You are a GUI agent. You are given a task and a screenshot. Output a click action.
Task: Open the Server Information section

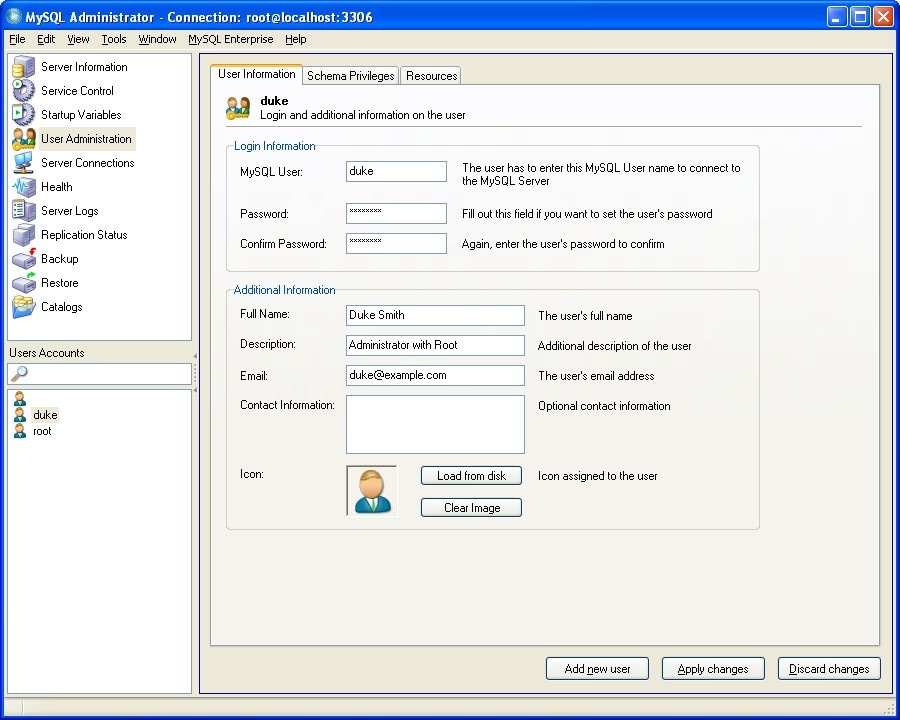tap(83, 67)
